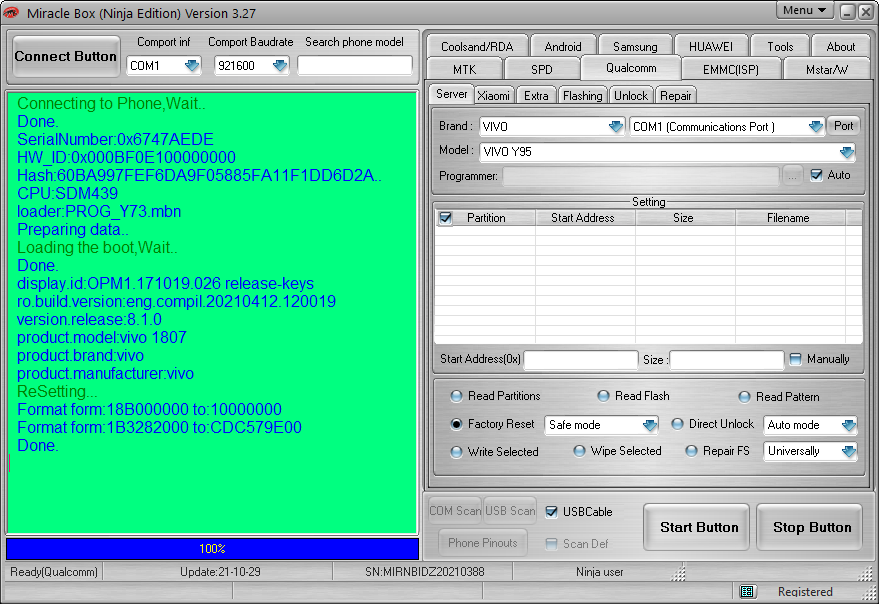
Task: Toggle the Partition select-all checkbox
Action: 446,218
